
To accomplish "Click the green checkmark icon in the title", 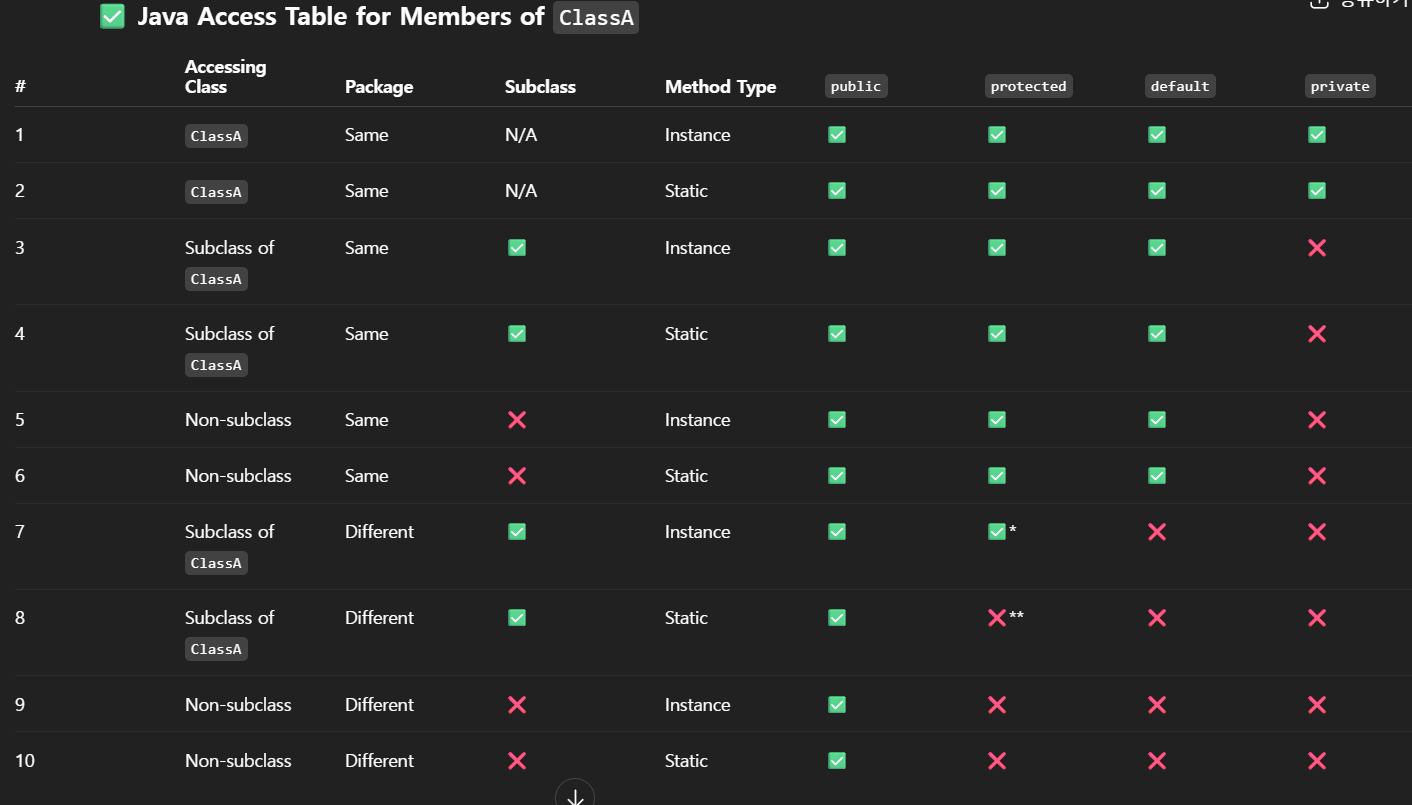I will tap(113, 16).
